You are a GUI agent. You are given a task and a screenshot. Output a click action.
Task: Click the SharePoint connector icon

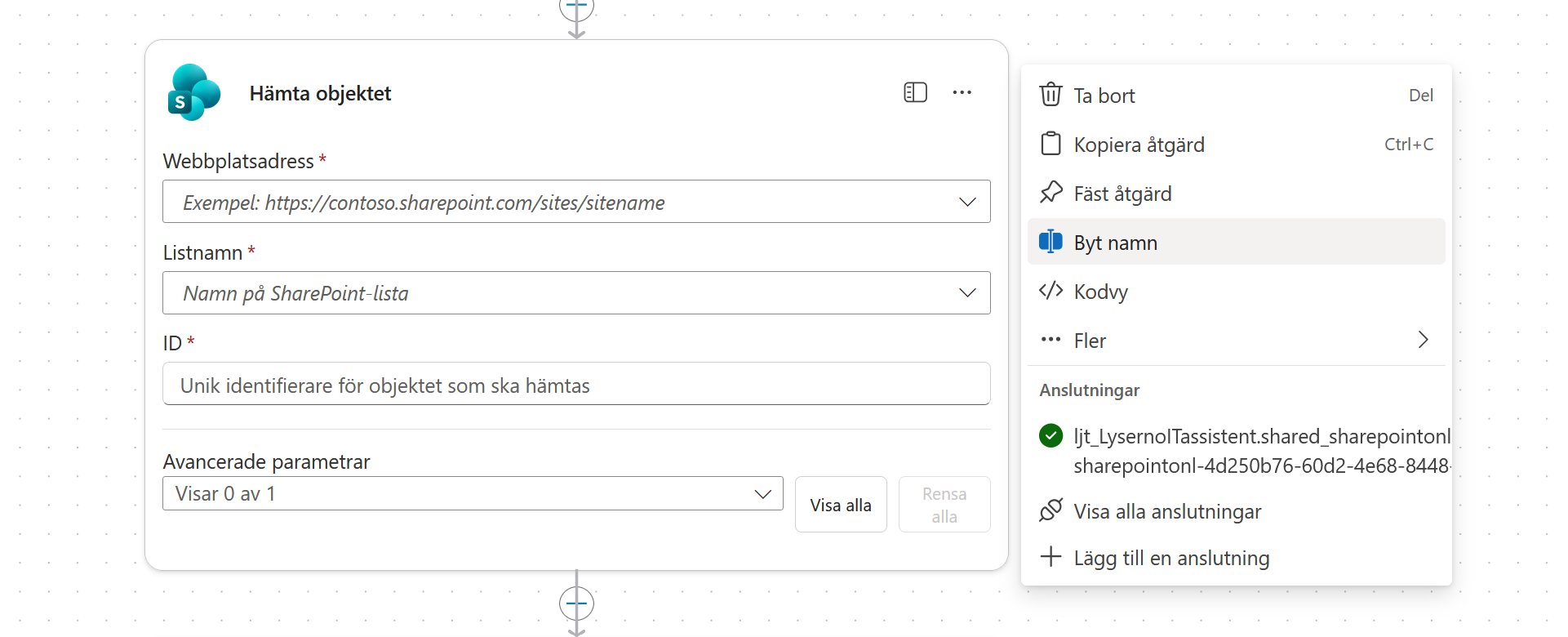click(x=194, y=92)
